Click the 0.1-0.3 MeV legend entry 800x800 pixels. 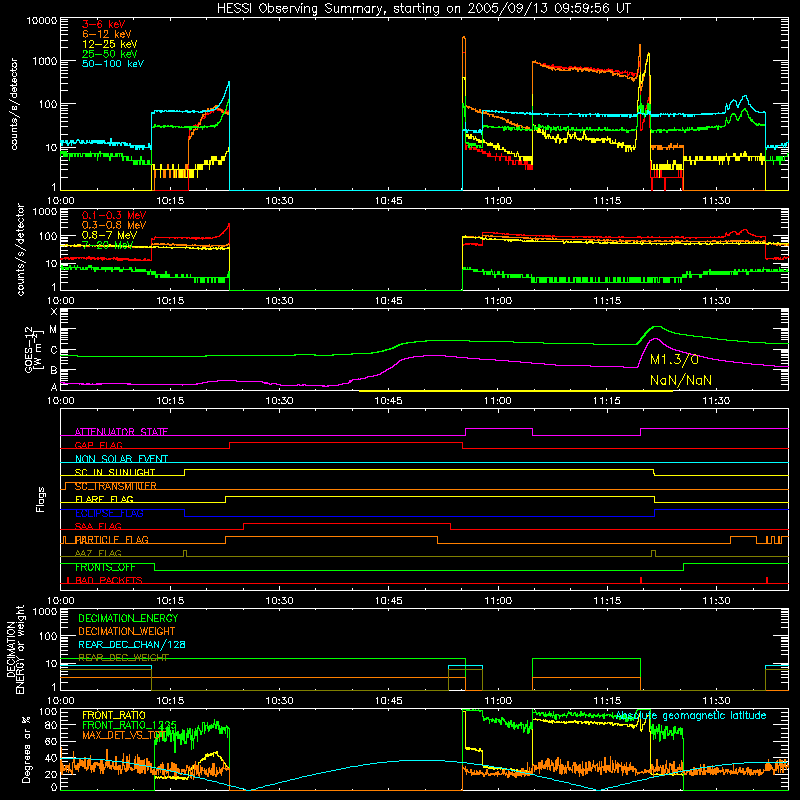[x=114, y=216]
